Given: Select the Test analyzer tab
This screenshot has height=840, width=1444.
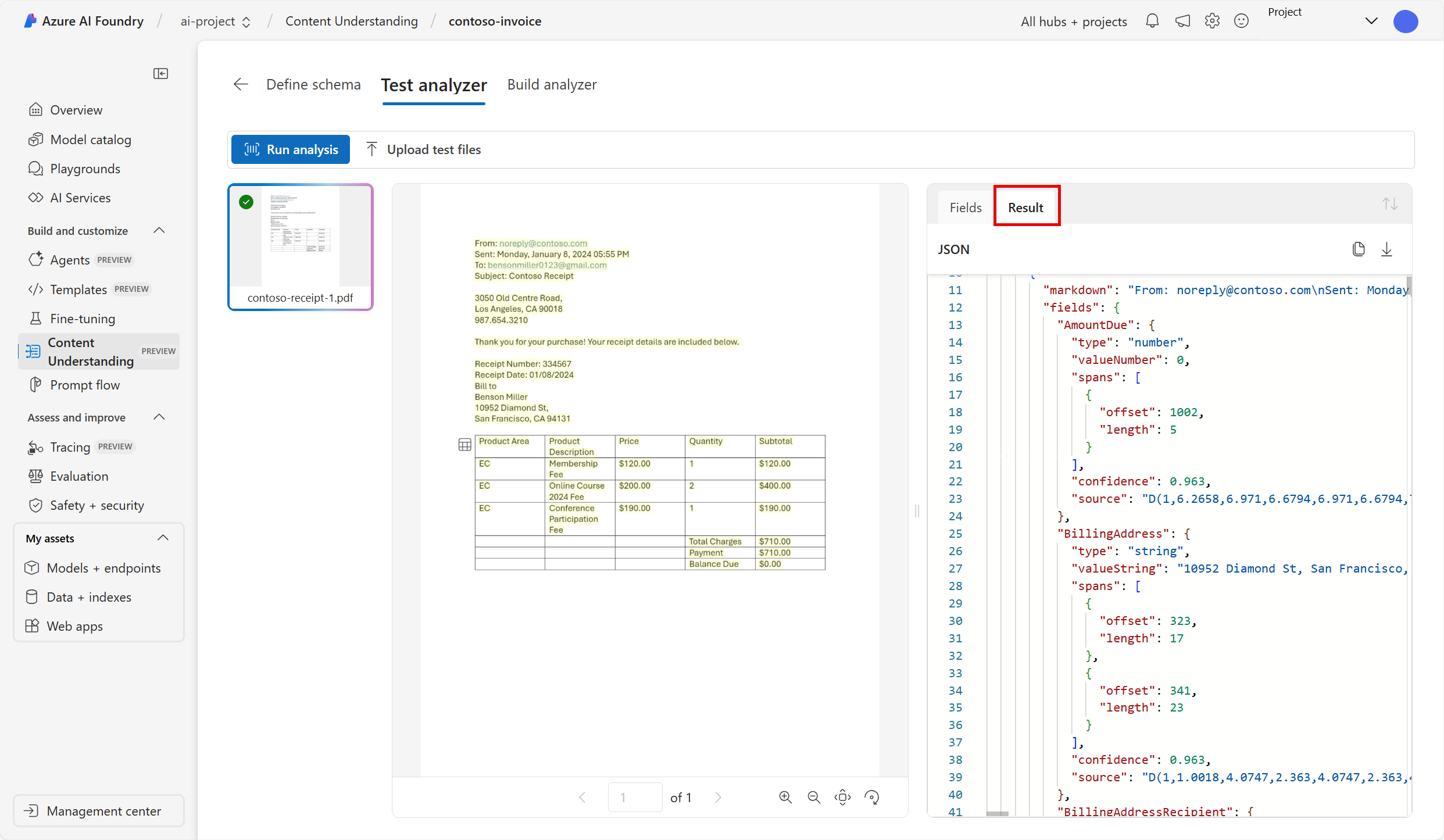Looking at the screenshot, I should coord(434,85).
